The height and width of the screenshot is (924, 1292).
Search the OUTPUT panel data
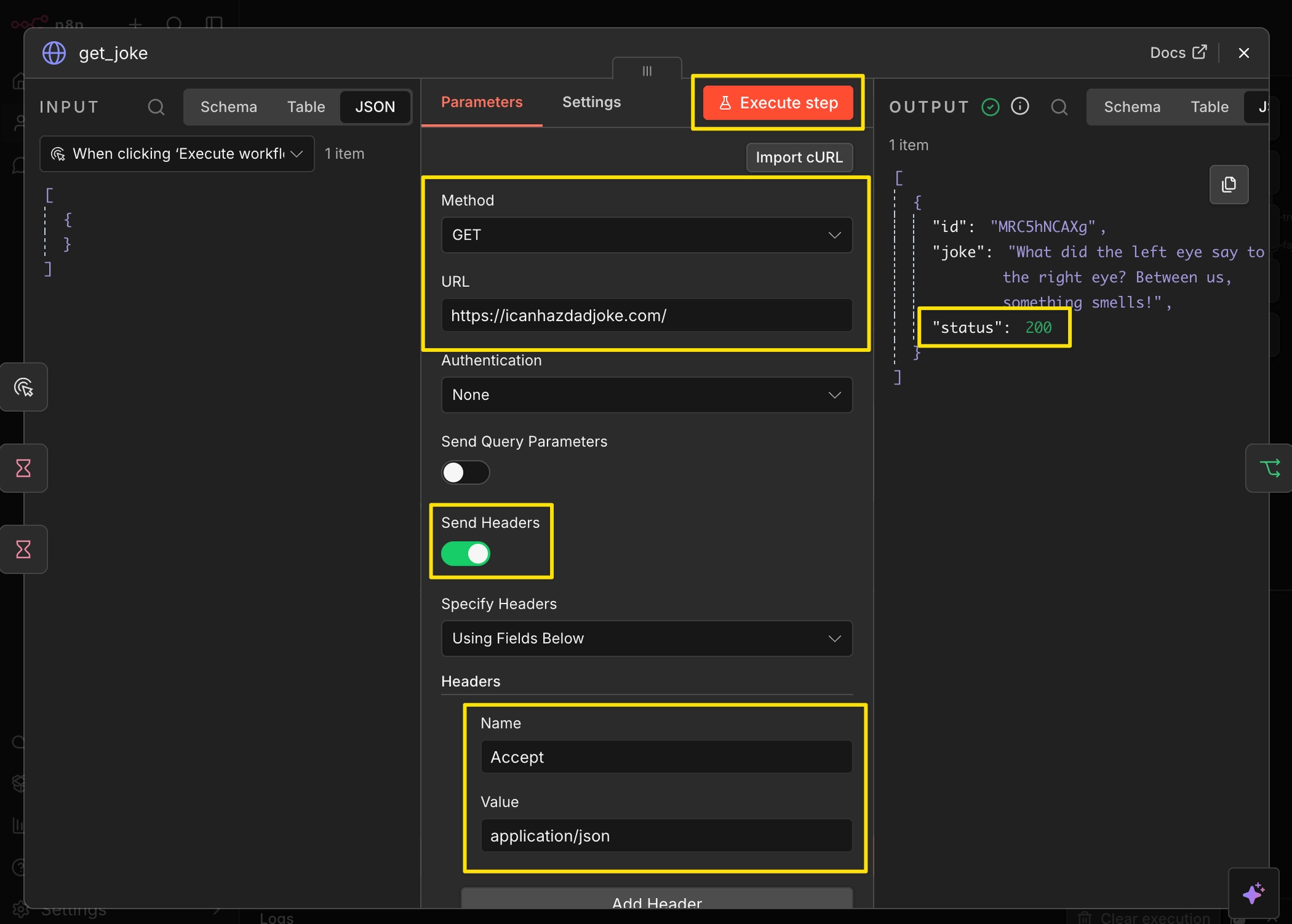1059,107
